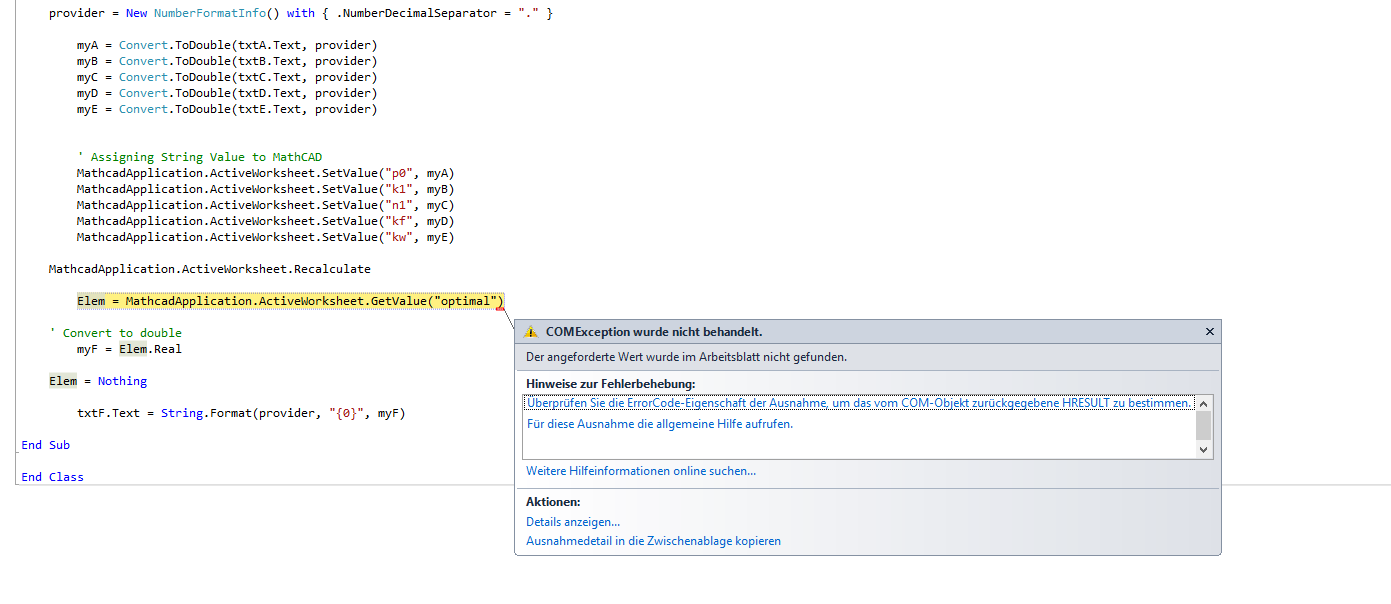Click the scroll-up arrow in the troubleshooting hints box
Image resolution: width=1391 pixels, height=604 pixels.
tap(1204, 404)
